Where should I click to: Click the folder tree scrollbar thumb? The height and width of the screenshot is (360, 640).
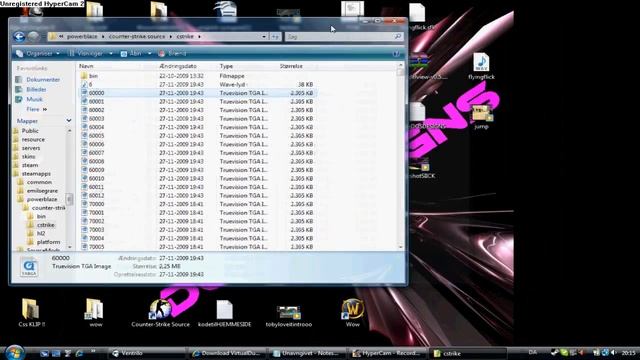coord(69,199)
